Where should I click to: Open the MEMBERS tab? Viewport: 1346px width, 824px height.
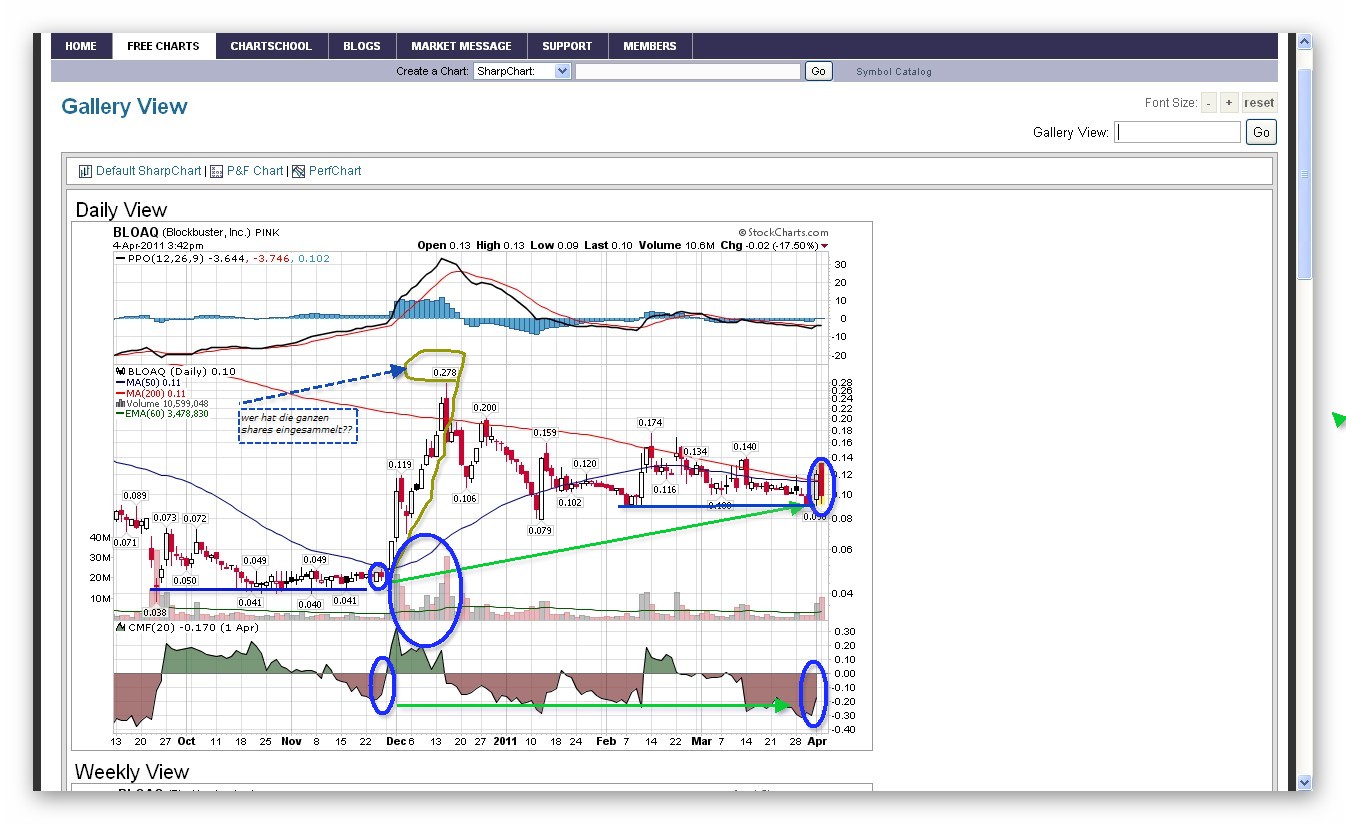click(650, 46)
